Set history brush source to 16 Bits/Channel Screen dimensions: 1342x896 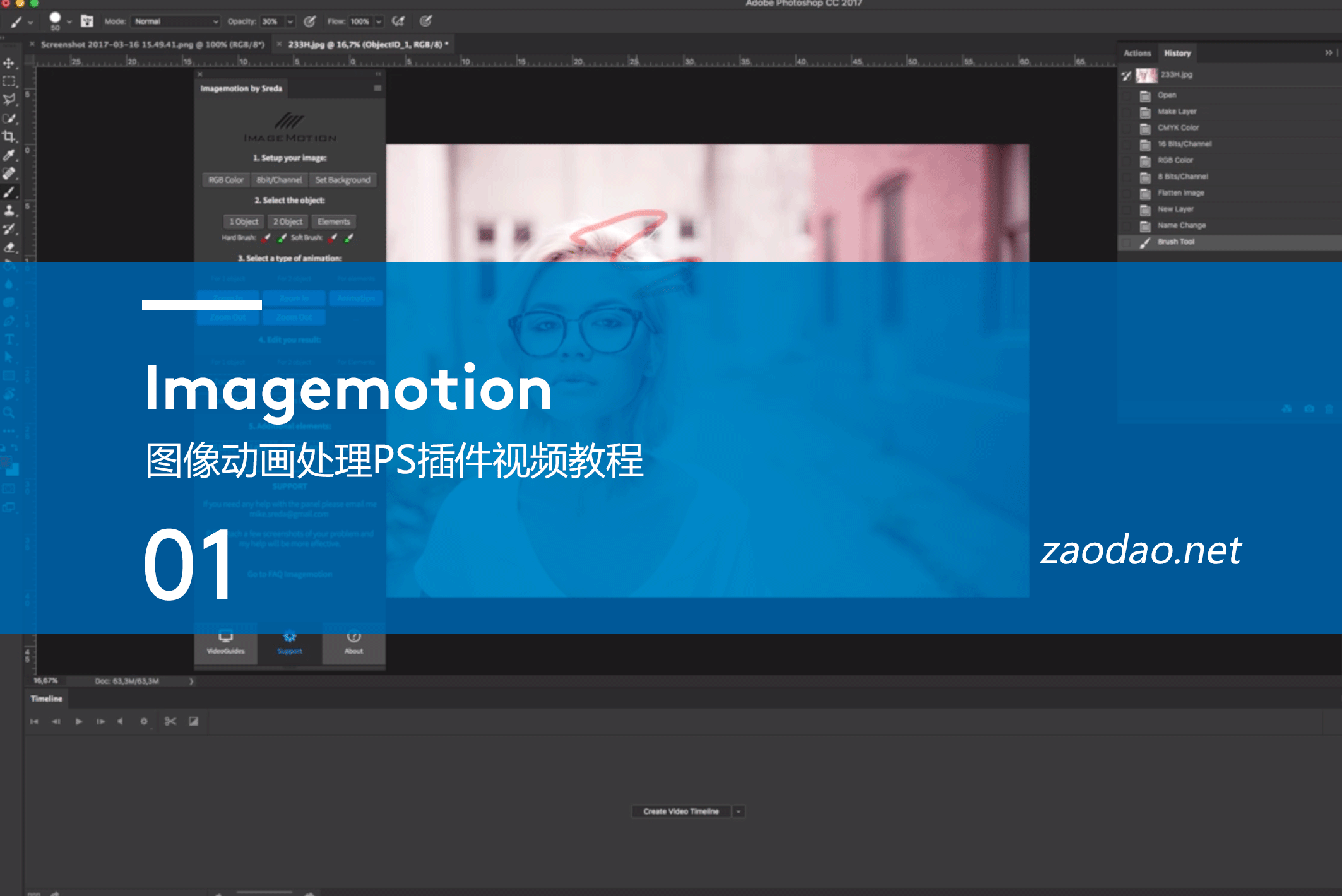pyautogui.click(x=1126, y=144)
